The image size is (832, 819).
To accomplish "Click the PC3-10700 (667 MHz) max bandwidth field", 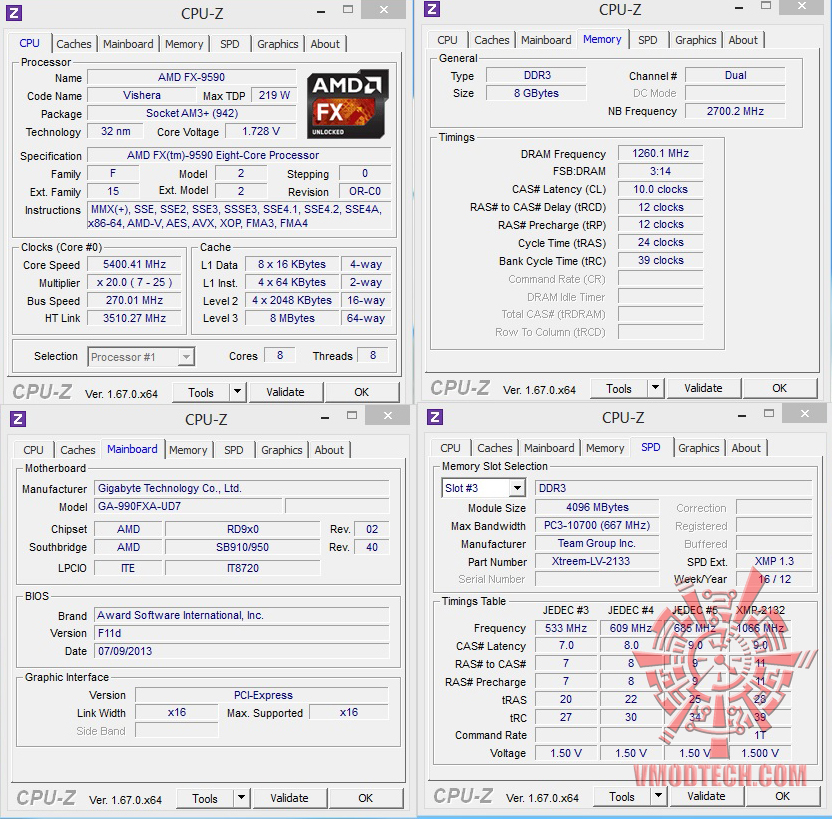I will tap(597, 525).
